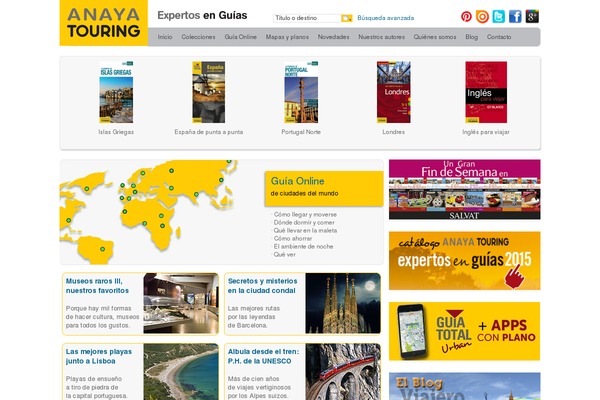Click the Portugal Norte book cover
600x400 pixels.
point(301,92)
